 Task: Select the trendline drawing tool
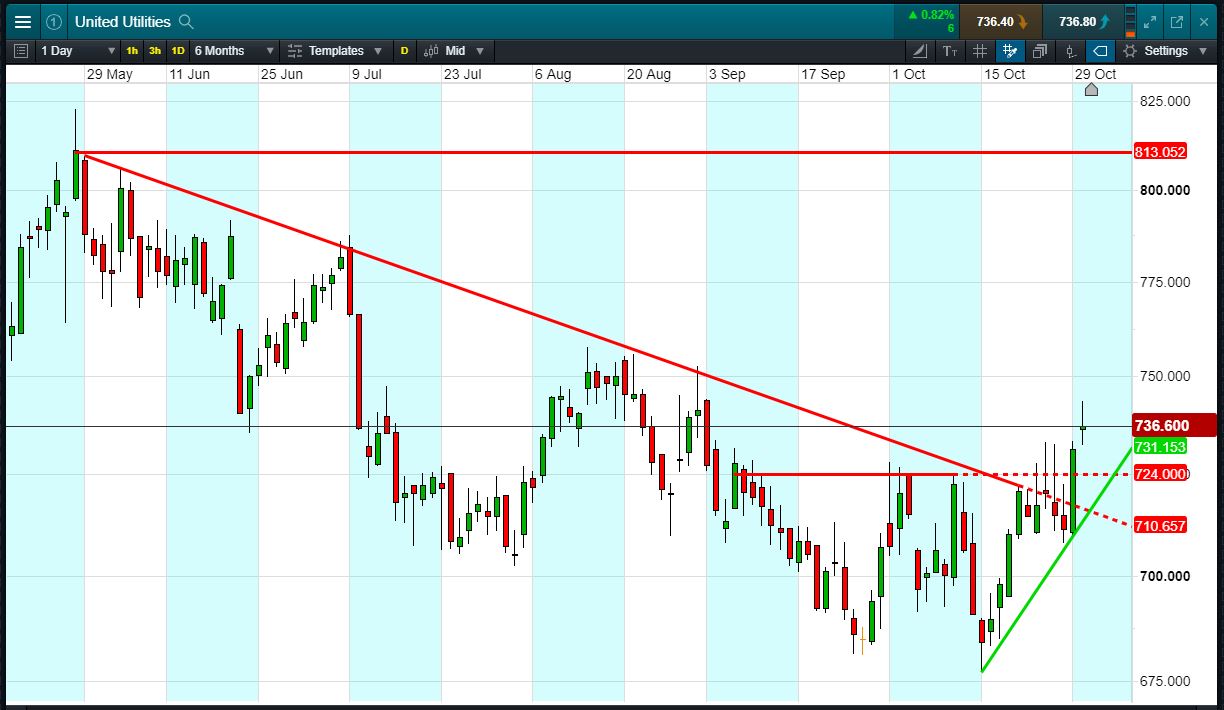[x=920, y=51]
